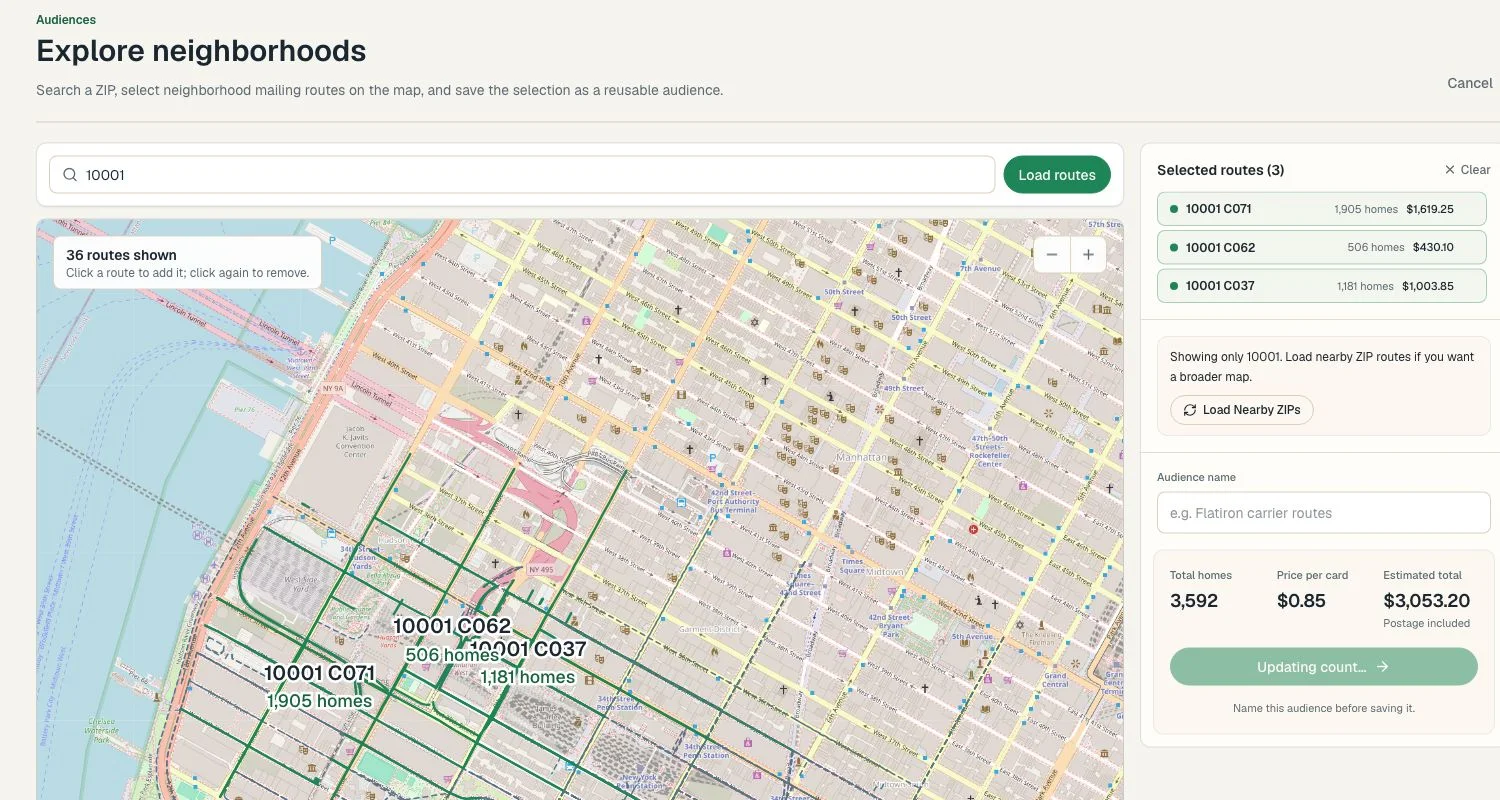Image resolution: width=1500 pixels, height=800 pixels.
Task: Click the 'Explore neighborhoods' page heading
Action: point(201,50)
